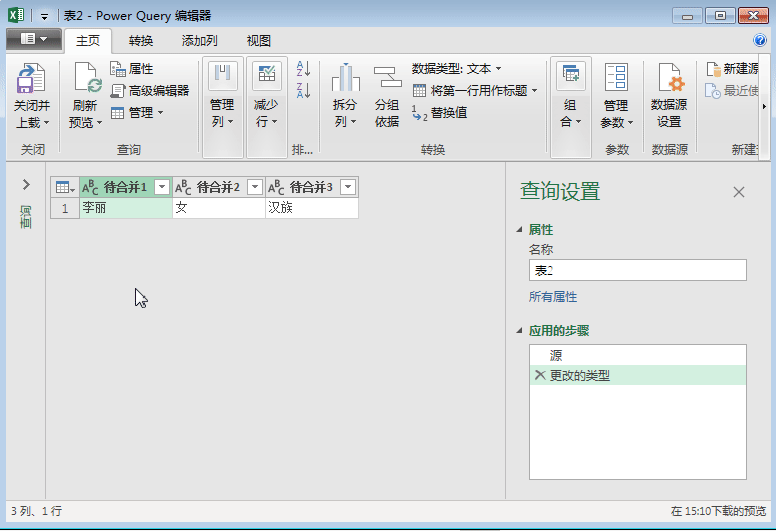This screenshot has width=776, height=531.
Task: Click the 关闭并上载 (Close & Load) icon
Action: (31, 79)
